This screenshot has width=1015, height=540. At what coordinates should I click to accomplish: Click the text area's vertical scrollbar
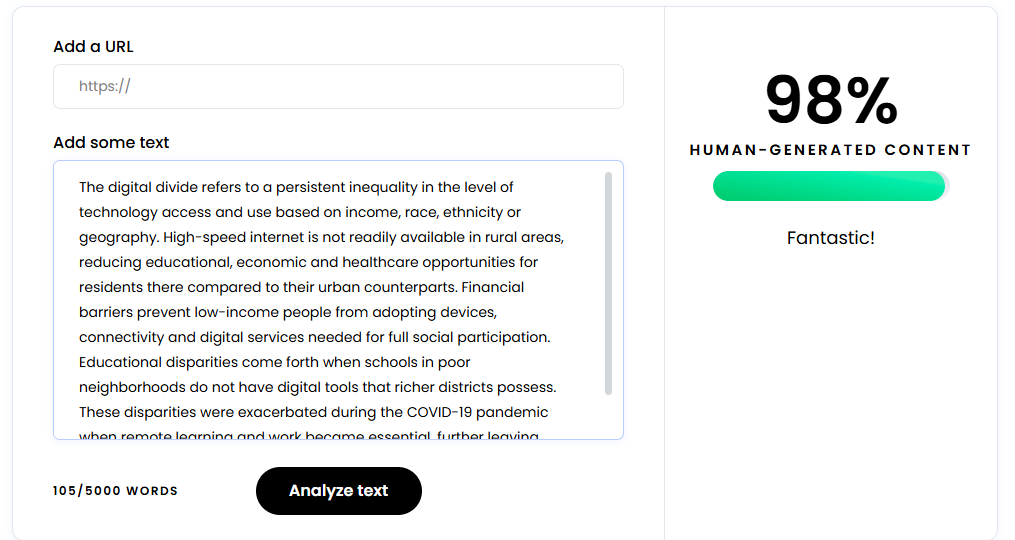click(x=608, y=284)
